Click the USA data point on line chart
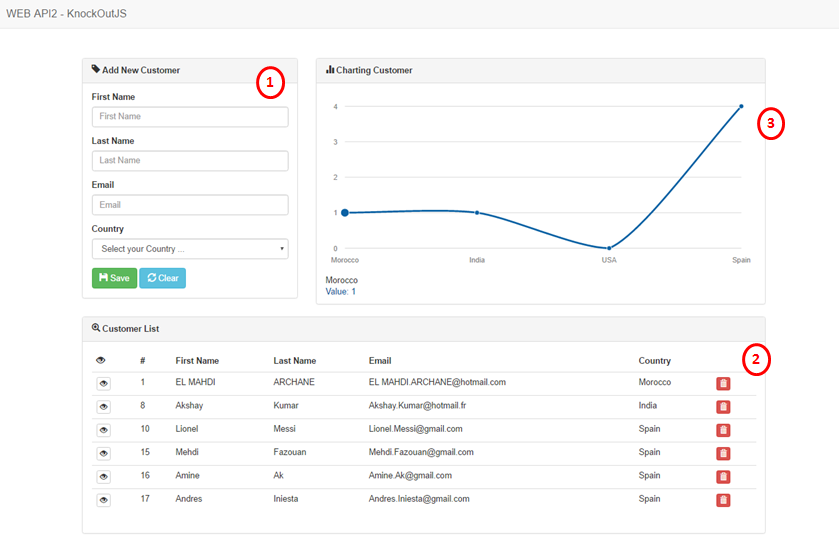 tap(609, 248)
